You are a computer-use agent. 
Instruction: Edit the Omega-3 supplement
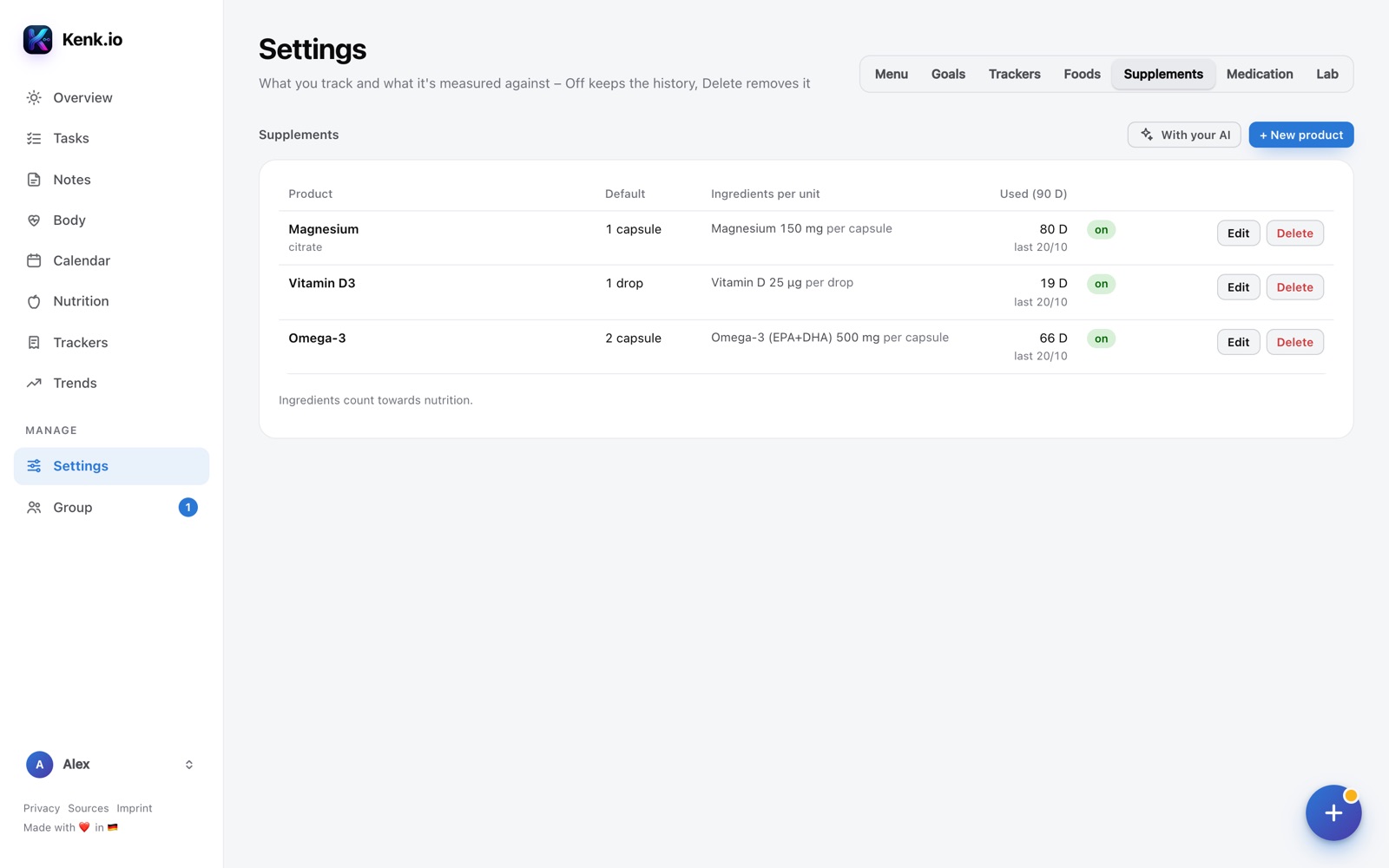(1238, 342)
